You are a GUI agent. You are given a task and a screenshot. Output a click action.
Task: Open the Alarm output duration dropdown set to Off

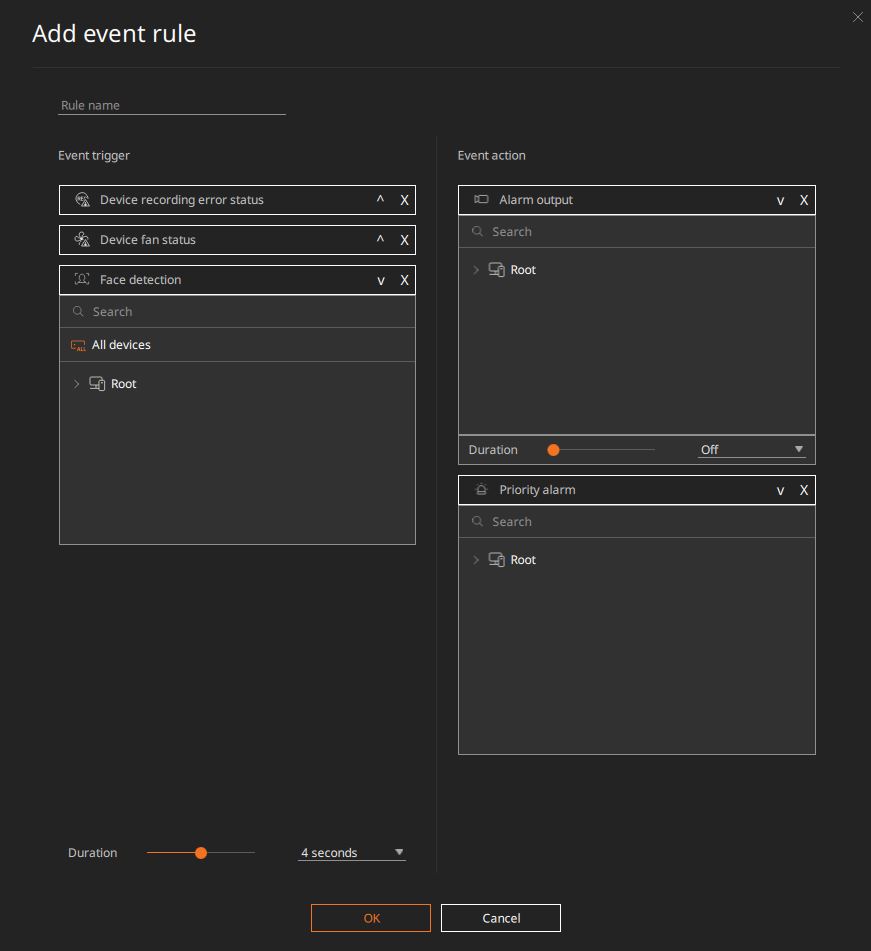[x=751, y=449]
